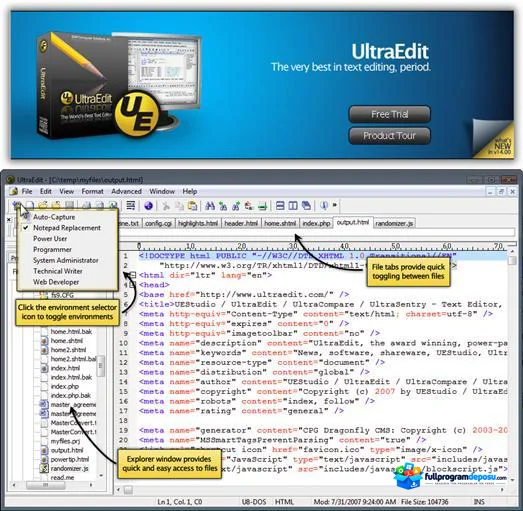Open the File menu
Image resolution: width=523 pixels, height=511 pixels.
[27, 191]
